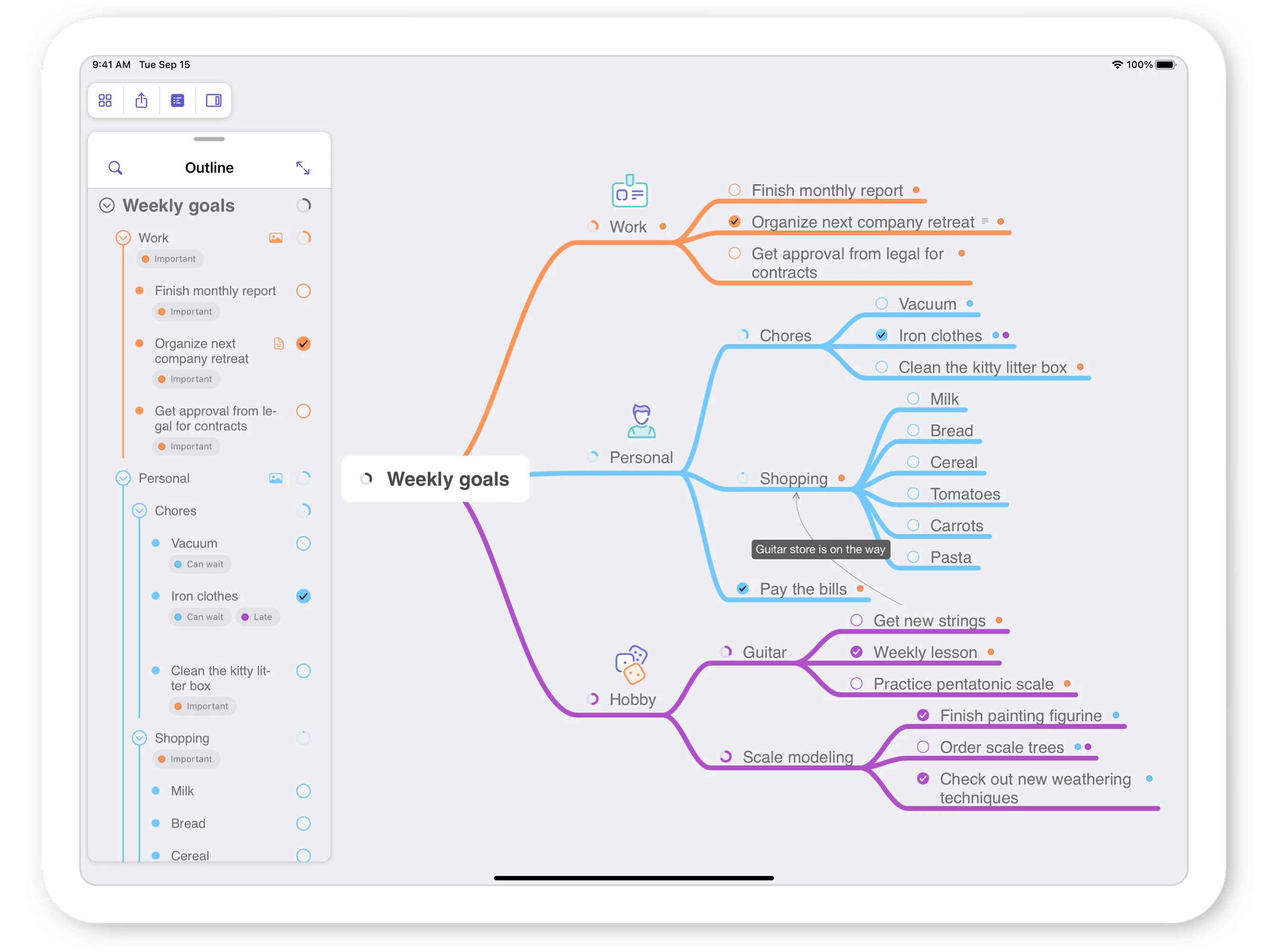Click the image icon on Work outline row
This screenshot has height=952, width=1279.
(276, 238)
